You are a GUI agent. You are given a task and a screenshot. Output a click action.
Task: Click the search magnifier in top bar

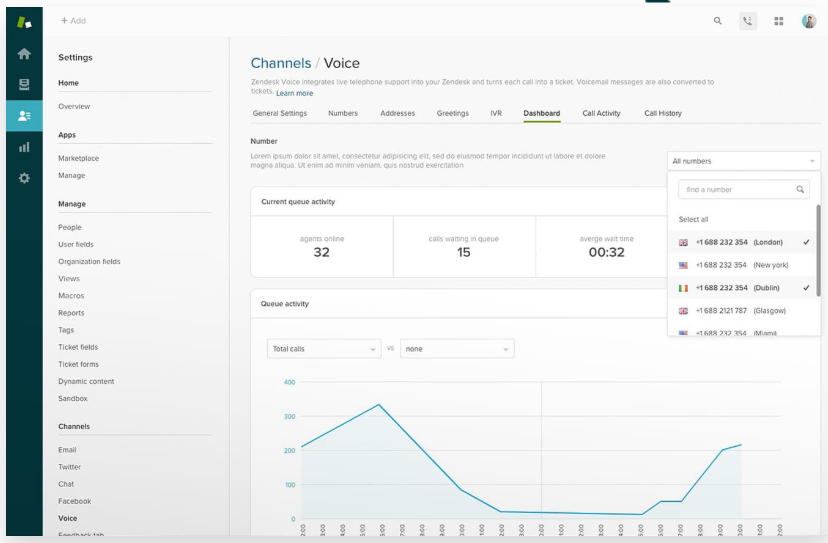click(717, 21)
